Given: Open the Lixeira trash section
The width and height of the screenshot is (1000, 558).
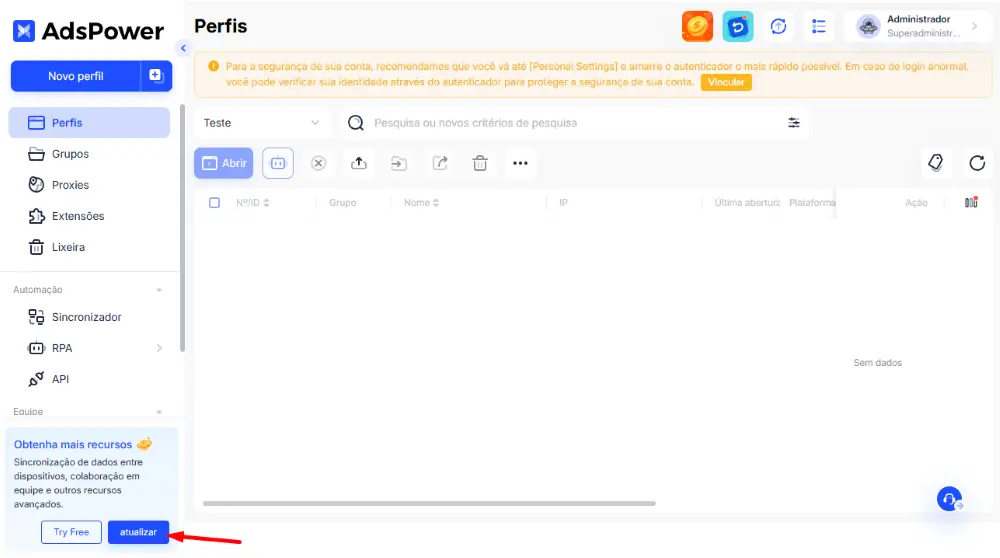Looking at the screenshot, I should click(x=89, y=247).
